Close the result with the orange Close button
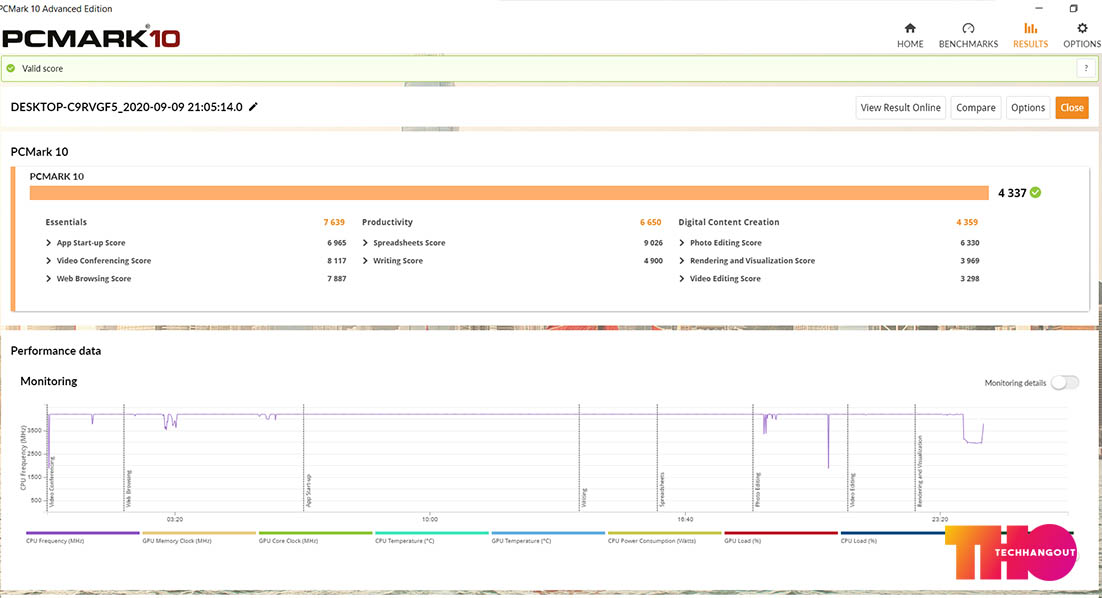 (1072, 108)
